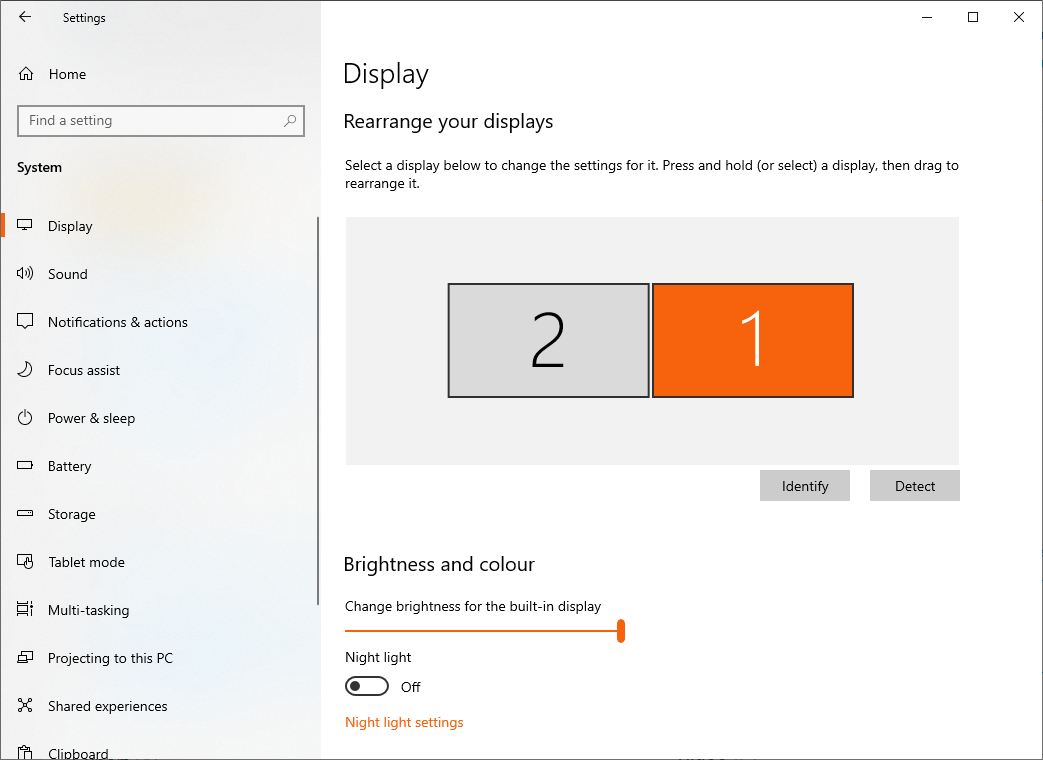Viewport: 1043px width, 760px height.
Task: Click the Focus assist moon icon
Action: pos(25,370)
